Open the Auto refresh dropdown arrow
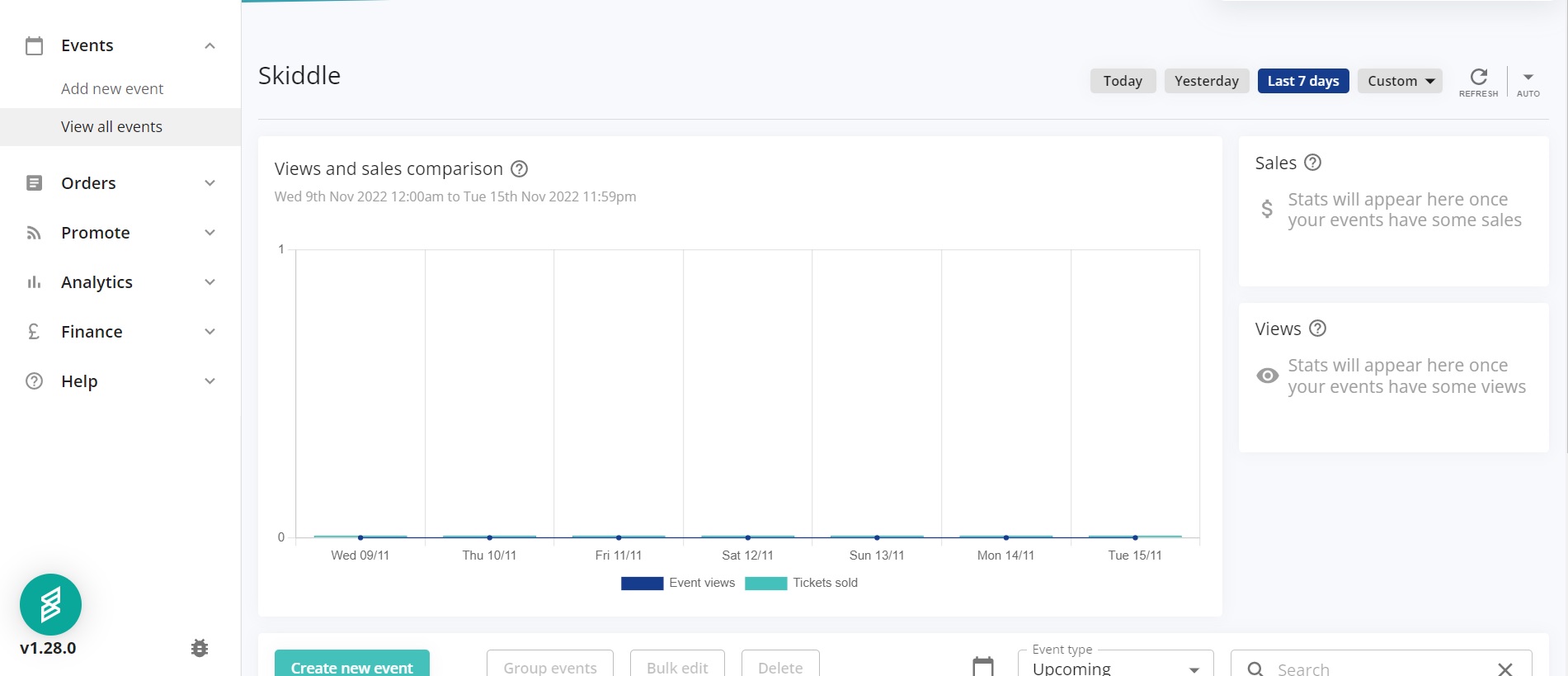 (1528, 77)
